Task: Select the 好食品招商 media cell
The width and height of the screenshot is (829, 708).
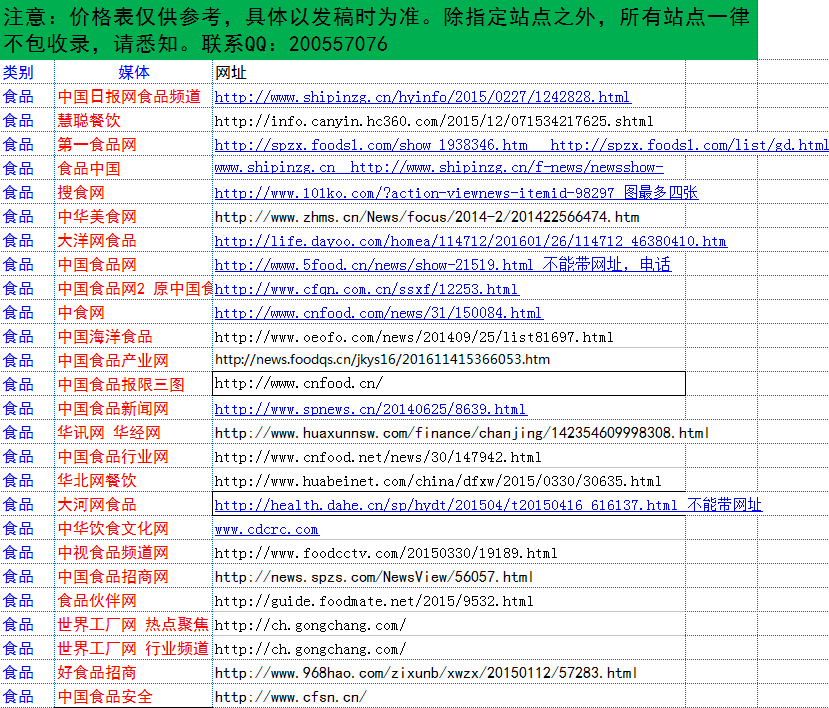Action: (x=133, y=673)
